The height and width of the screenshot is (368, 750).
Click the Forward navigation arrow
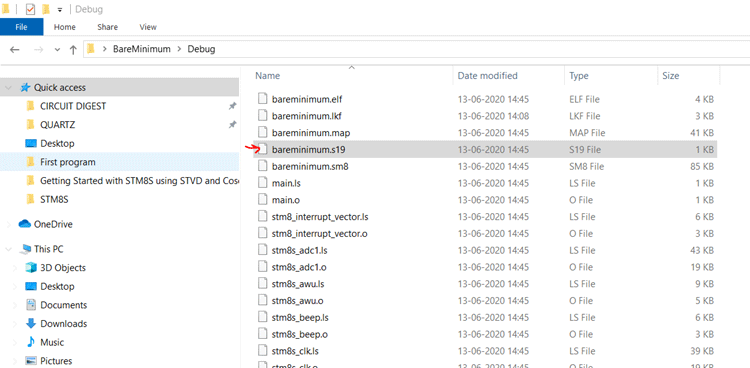38,49
